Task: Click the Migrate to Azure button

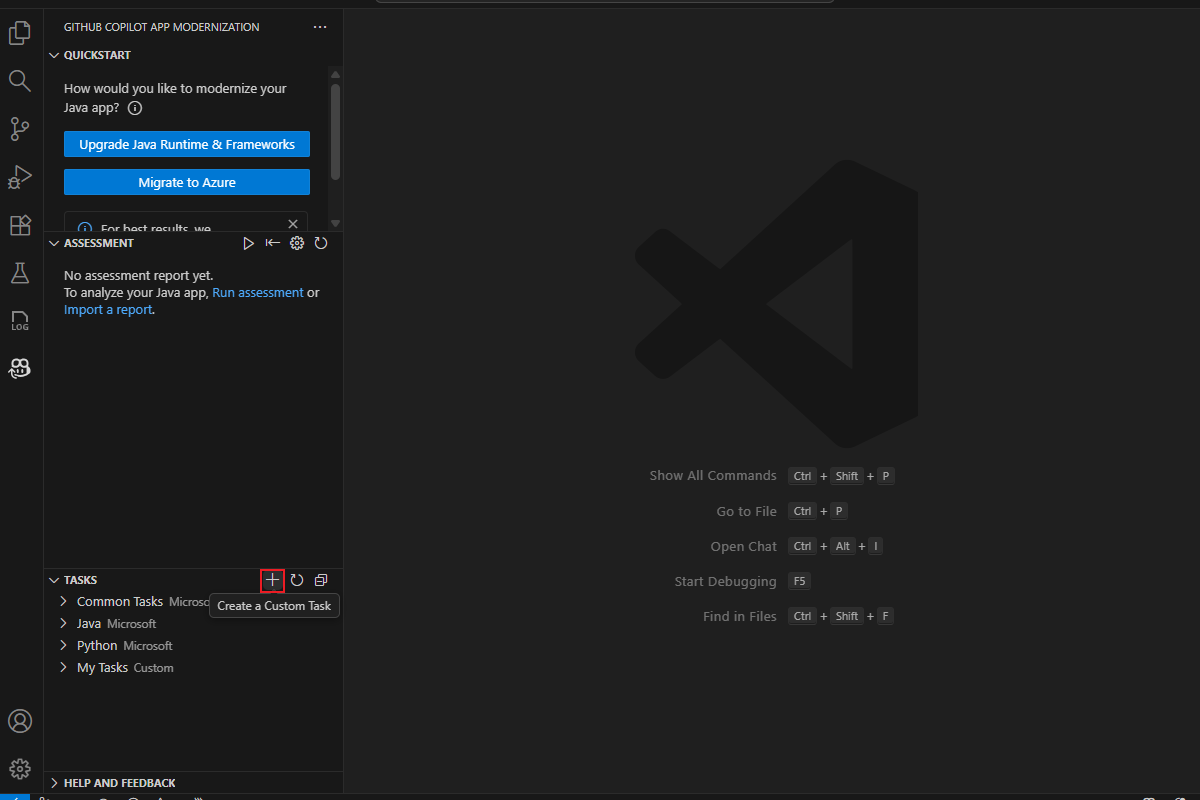Action: 187,183
